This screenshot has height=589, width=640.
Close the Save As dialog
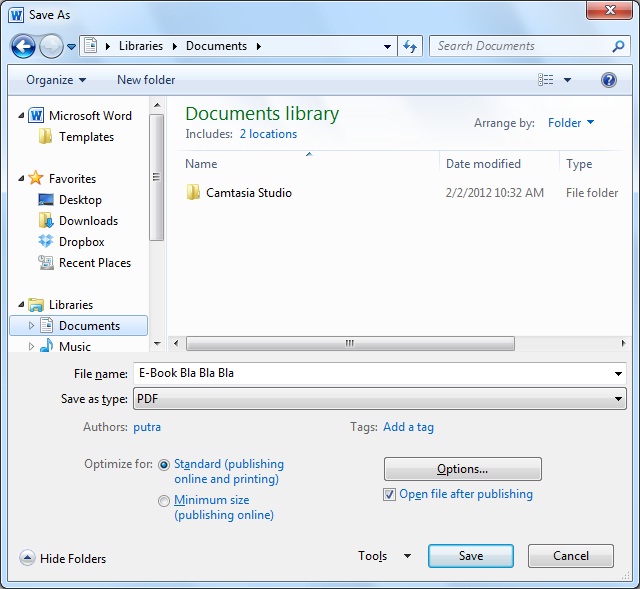(609, 10)
